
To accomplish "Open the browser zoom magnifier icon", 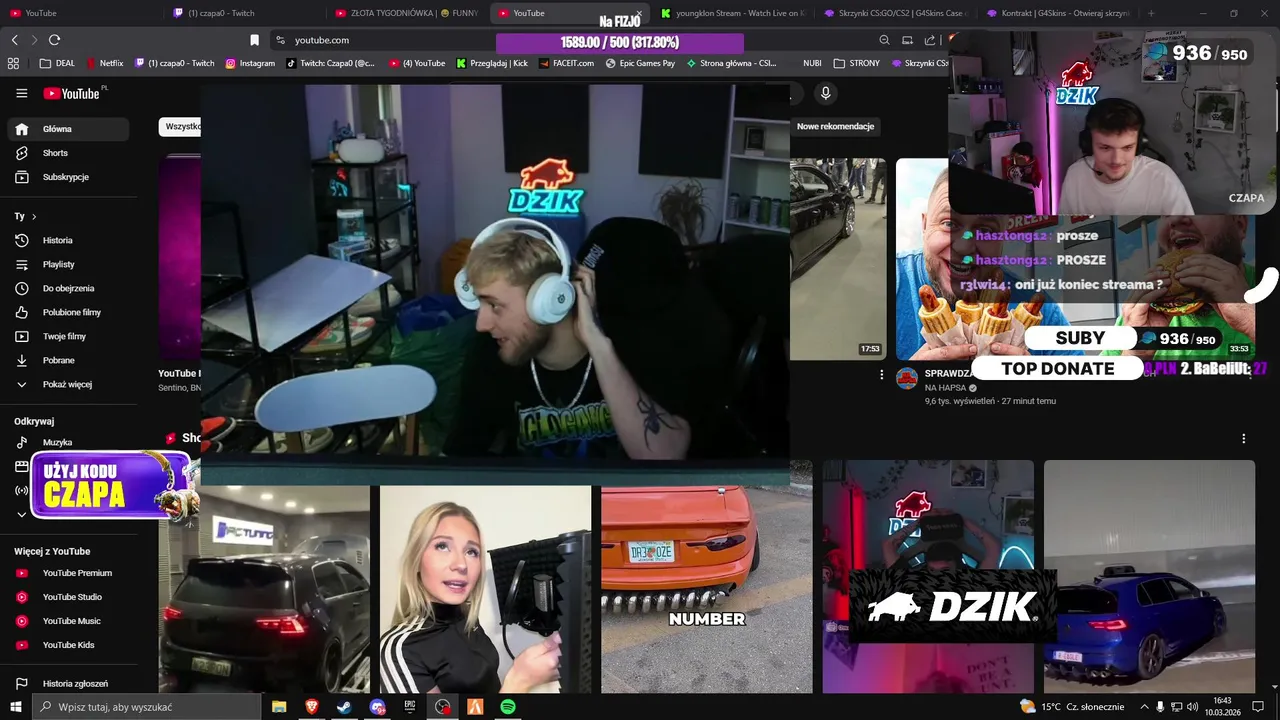I will pyautogui.click(x=884, y=40).
